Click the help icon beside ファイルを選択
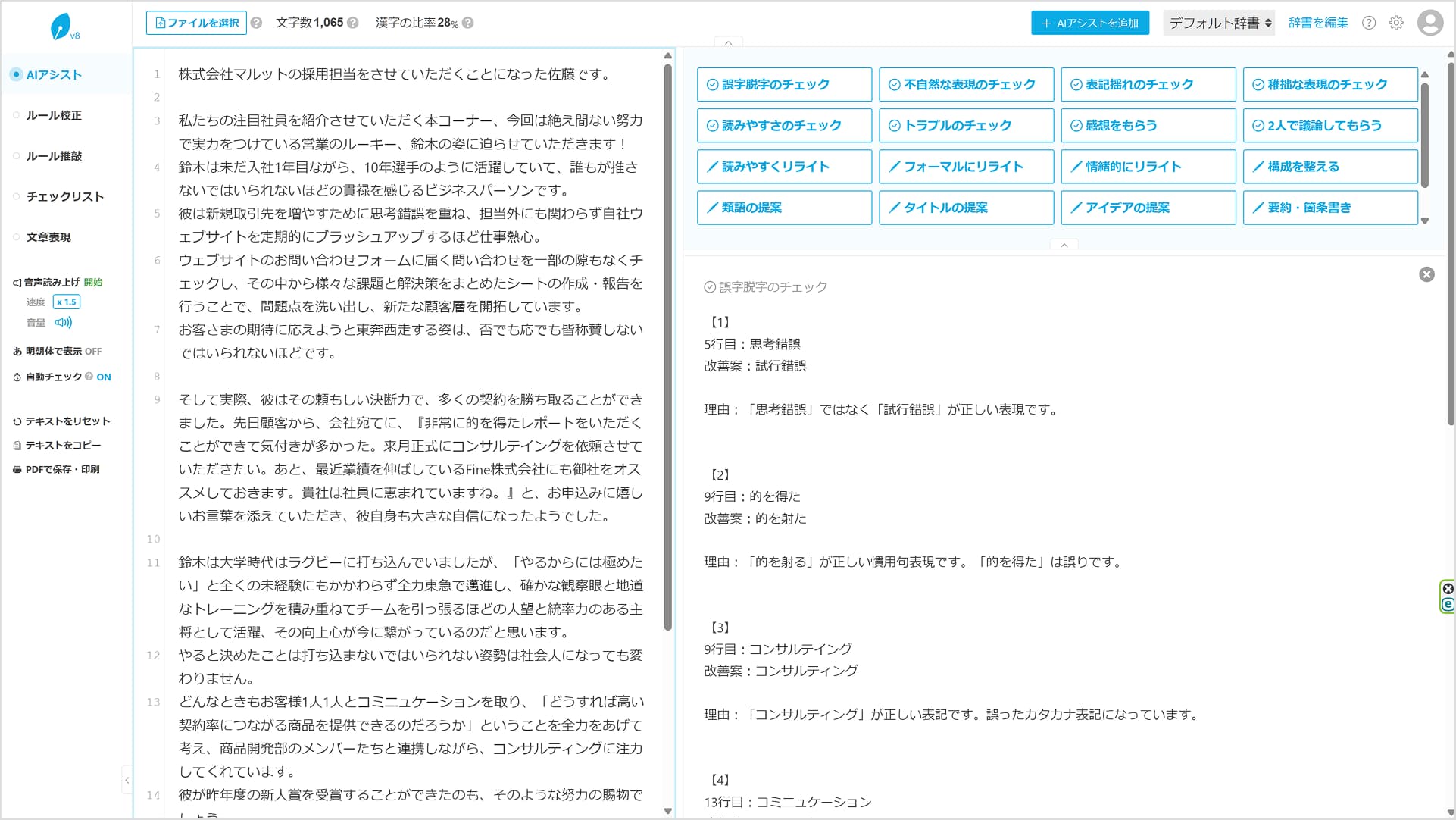The height and width of the screenshot is (820, 1456). tap(256, 23)
